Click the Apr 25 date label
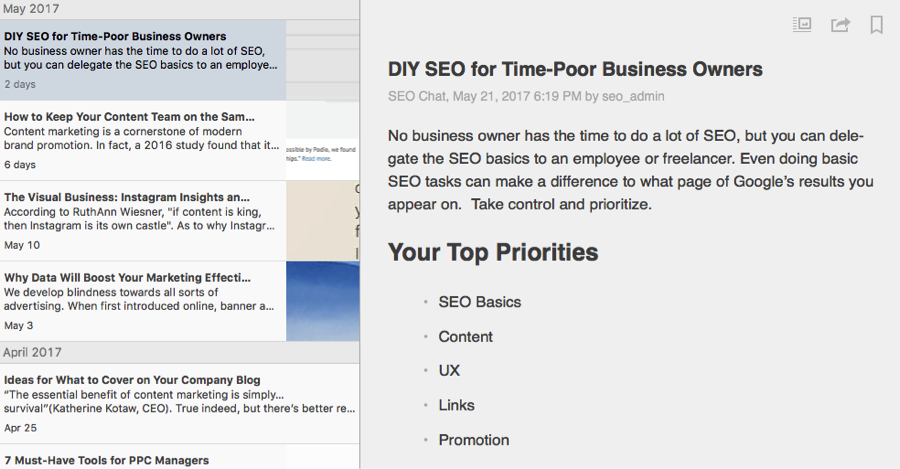The image size is (900, 469). pos(20,428)
